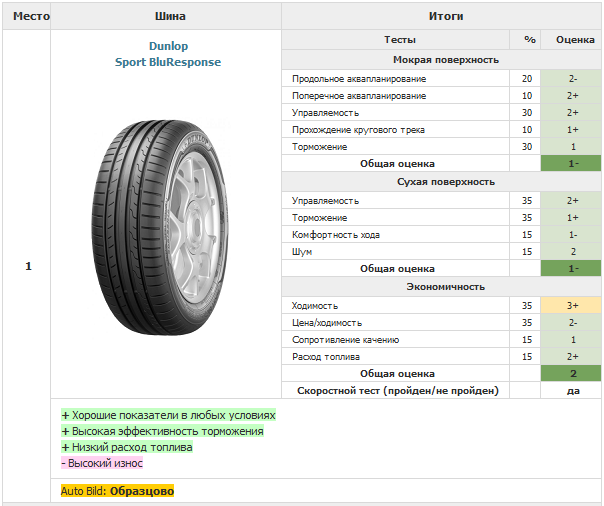The width and height of the screenshot is (604, 506).
Task: Click the Dunlop tire image
Action: [160, 227]
